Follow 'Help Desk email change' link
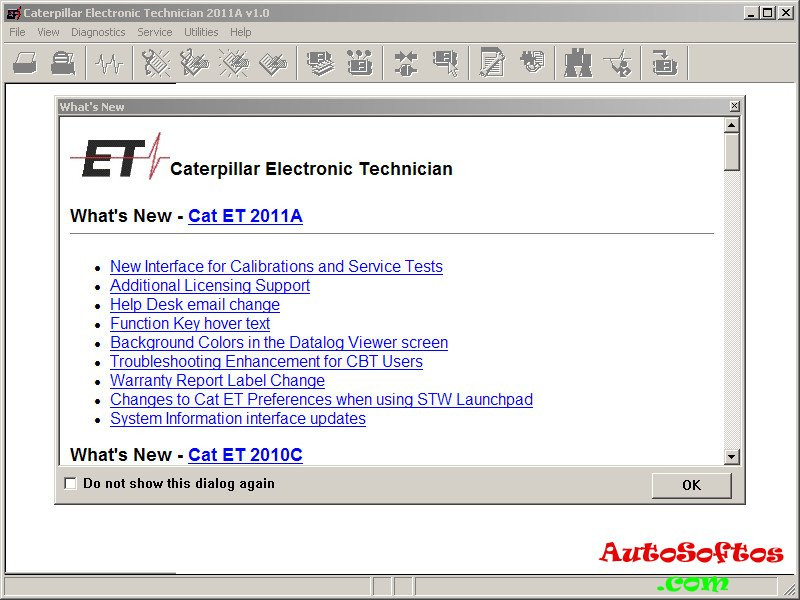The image size is (800, 600). (x=195, y=305)
